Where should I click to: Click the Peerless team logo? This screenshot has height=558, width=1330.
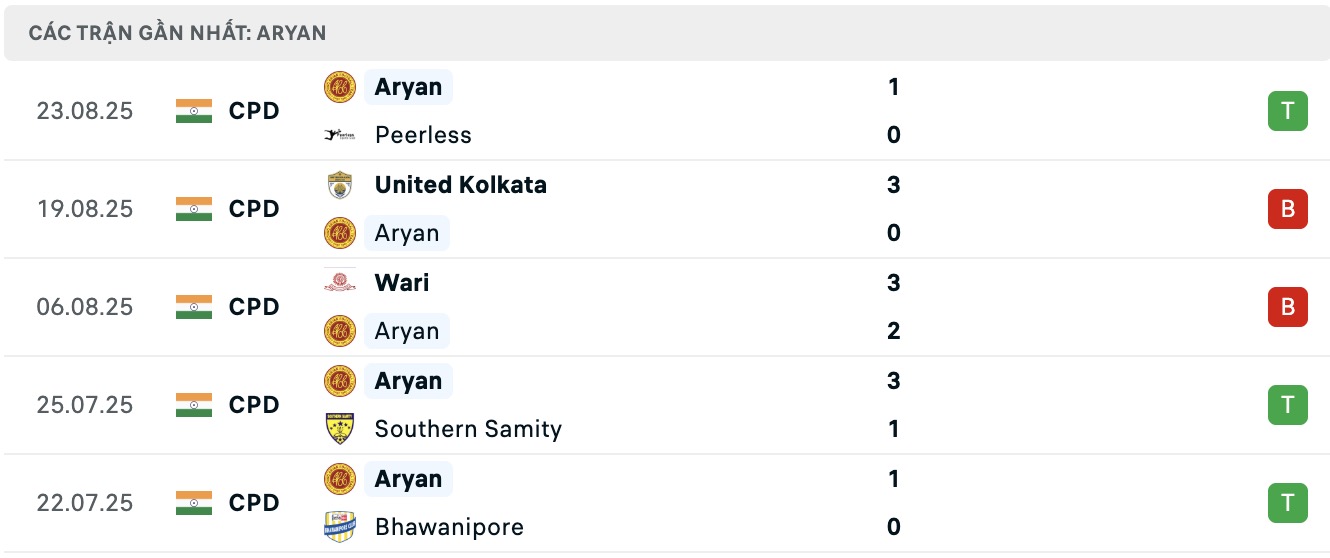point(340,135)
